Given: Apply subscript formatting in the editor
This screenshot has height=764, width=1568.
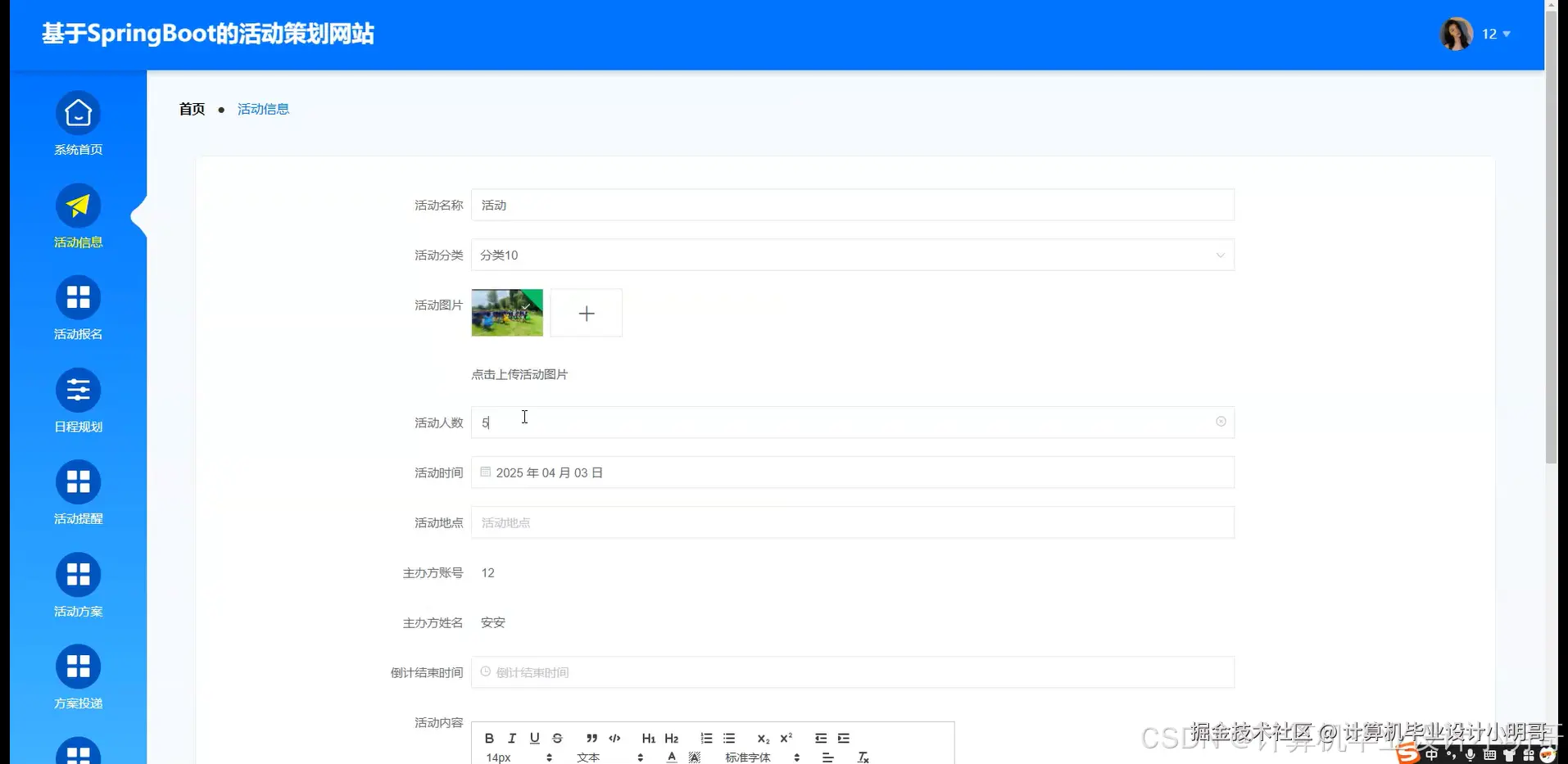Looking at the screenshot, I should [763, 739].
